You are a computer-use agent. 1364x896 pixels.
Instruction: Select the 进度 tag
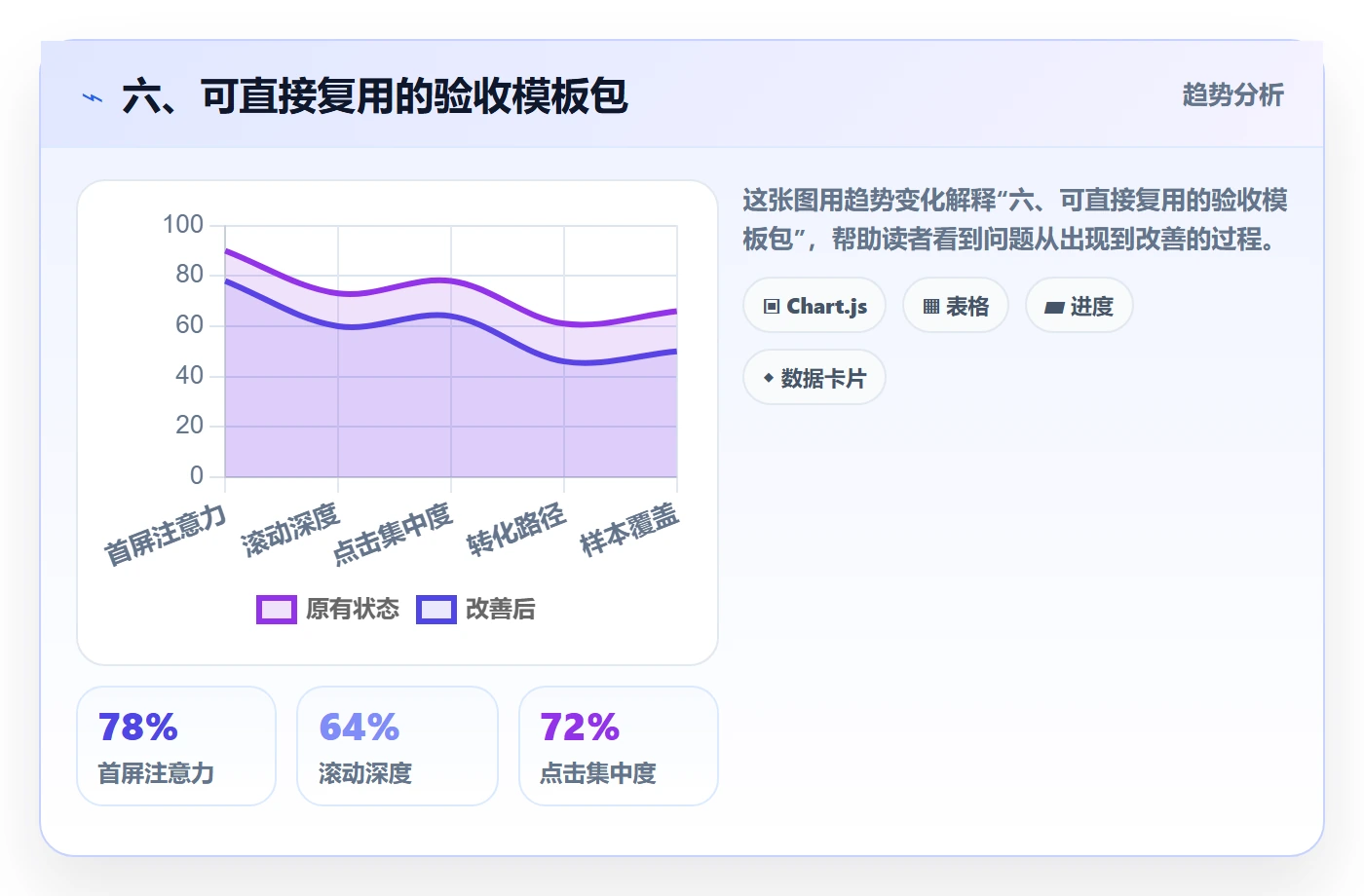click(x=1080, y=306)
